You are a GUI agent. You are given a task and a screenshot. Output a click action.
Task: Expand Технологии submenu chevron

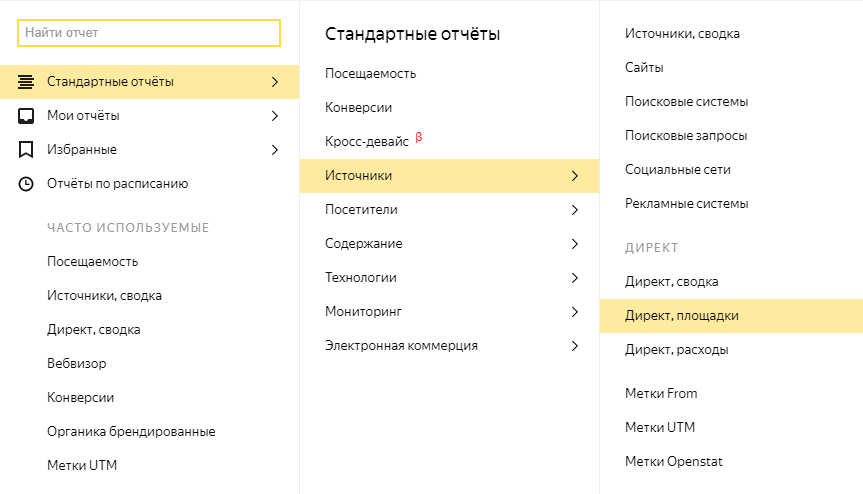pos(574,278)
